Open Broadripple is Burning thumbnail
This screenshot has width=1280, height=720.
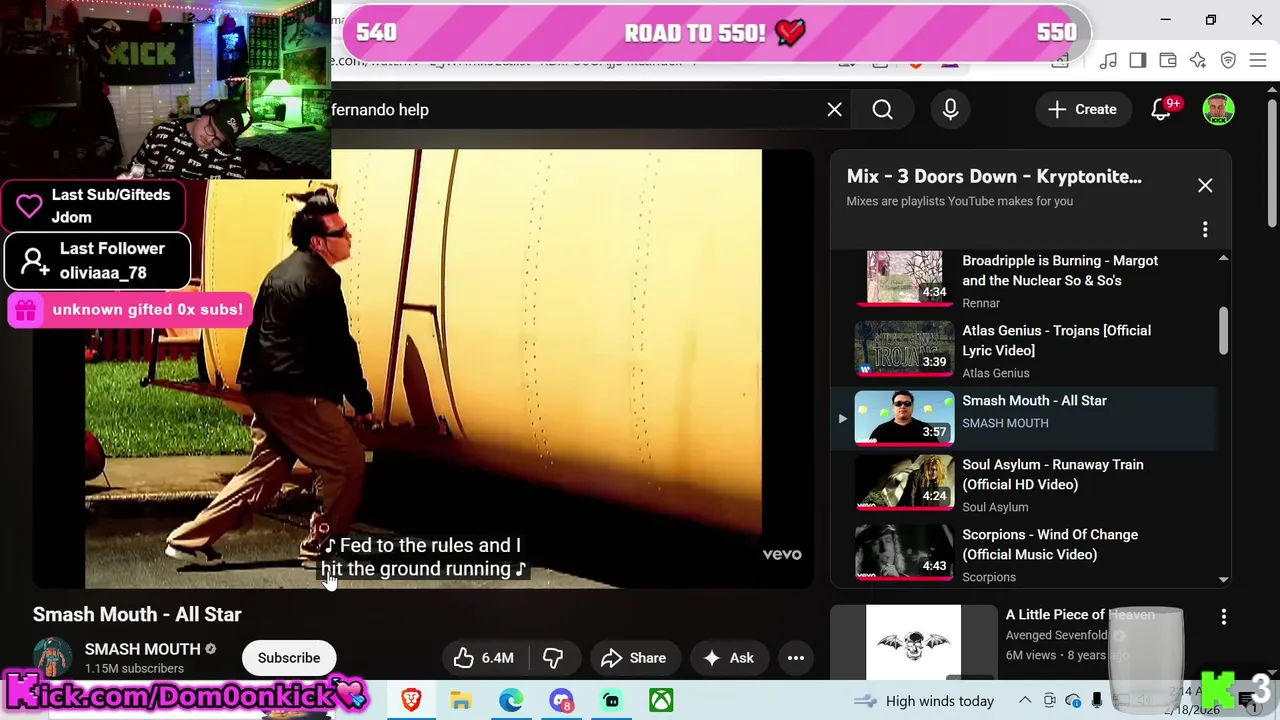[x=904, y=278]
